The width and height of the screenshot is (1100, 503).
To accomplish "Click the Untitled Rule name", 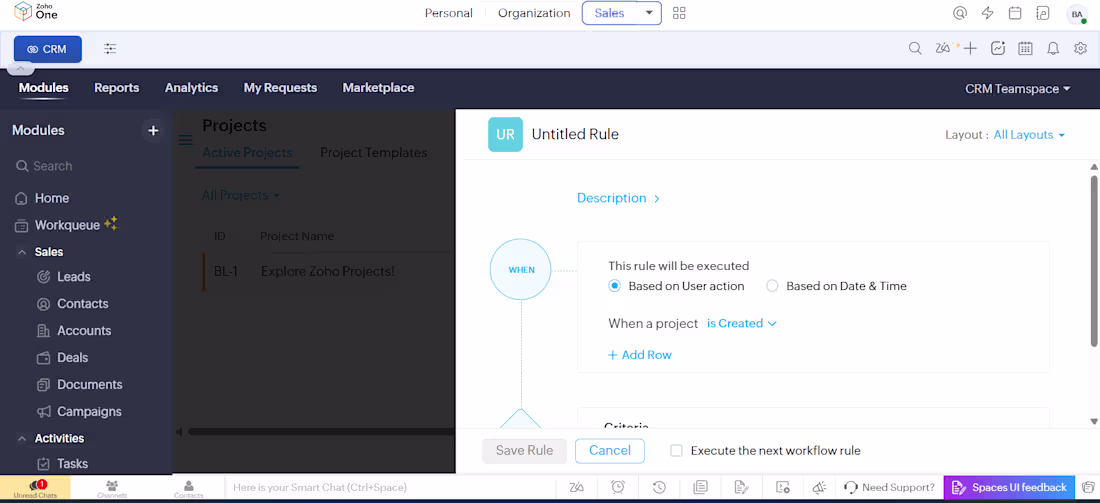I will pos(575,134).
